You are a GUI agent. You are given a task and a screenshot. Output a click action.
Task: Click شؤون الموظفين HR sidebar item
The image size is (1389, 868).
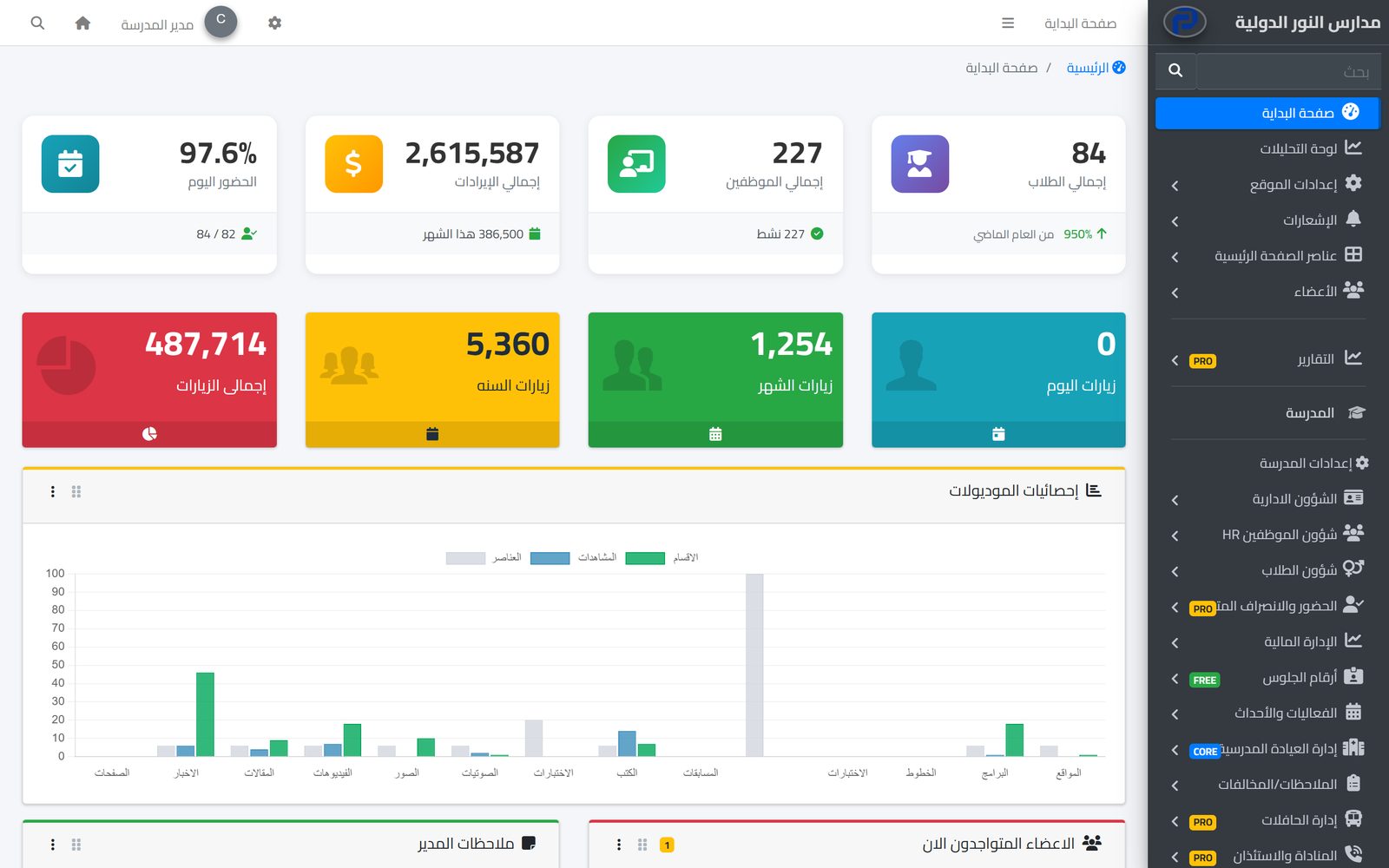click(1267, 535)
